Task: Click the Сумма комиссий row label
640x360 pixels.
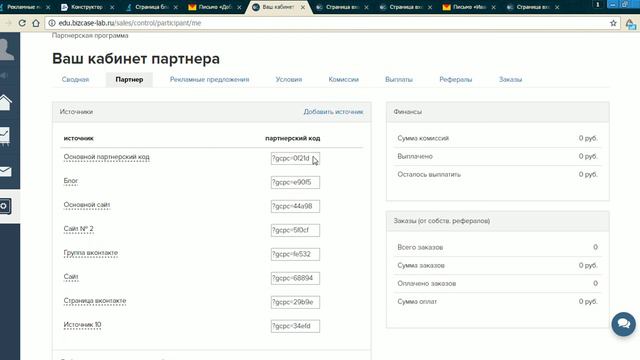Action: pyautogui.click(x=423, y=138)
